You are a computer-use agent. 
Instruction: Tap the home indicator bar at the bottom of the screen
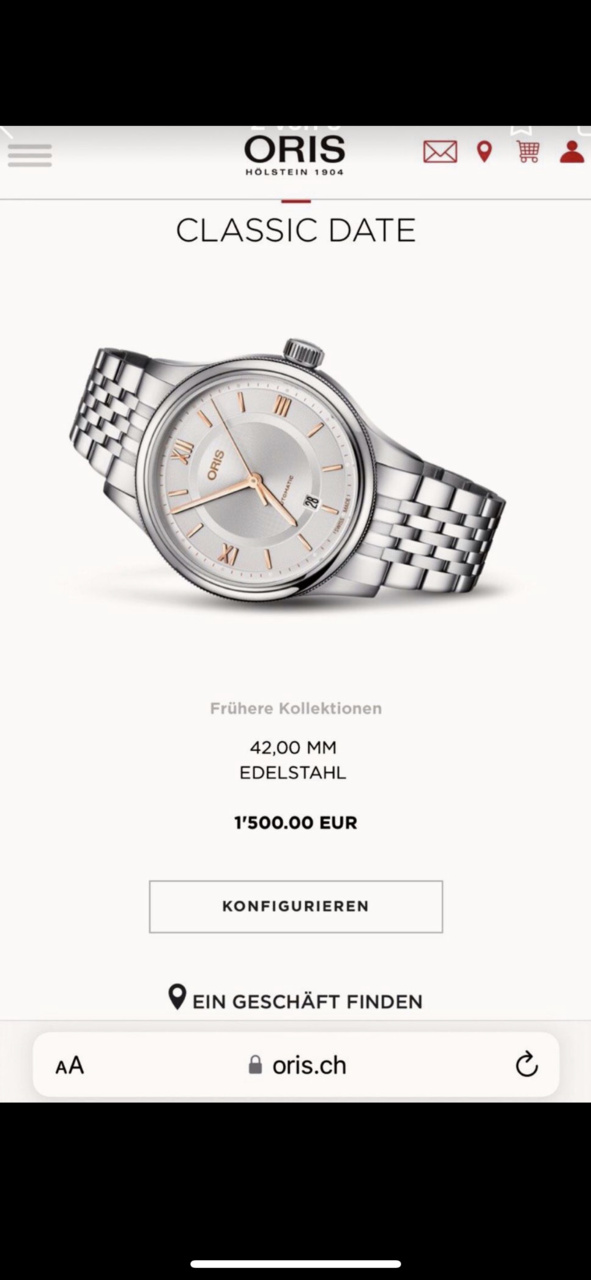tap(296, 1264)
